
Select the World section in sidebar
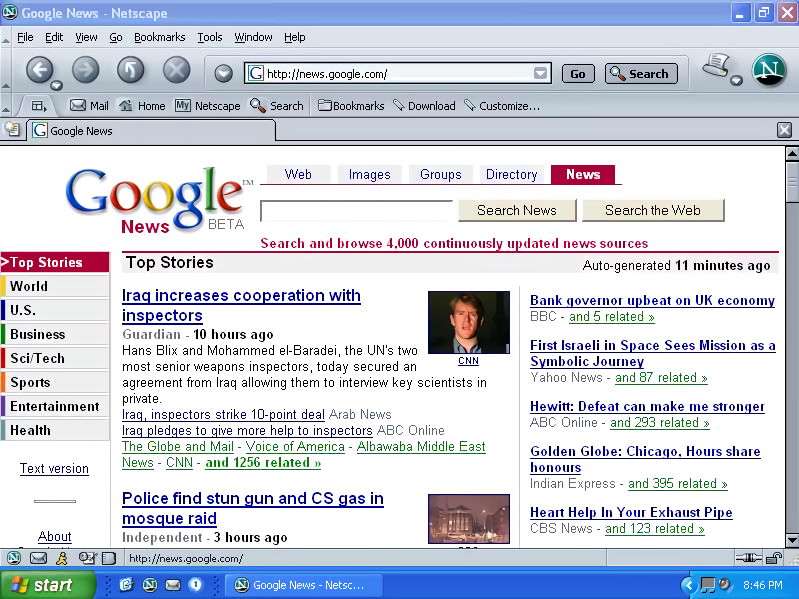(x=55, y=286)
